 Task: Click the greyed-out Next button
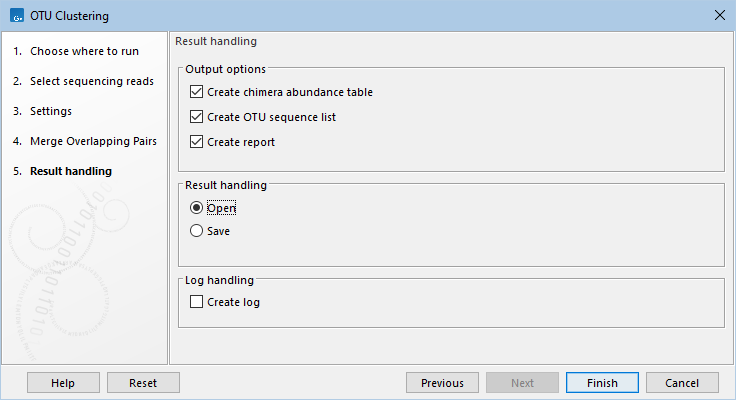pos(522,383)
